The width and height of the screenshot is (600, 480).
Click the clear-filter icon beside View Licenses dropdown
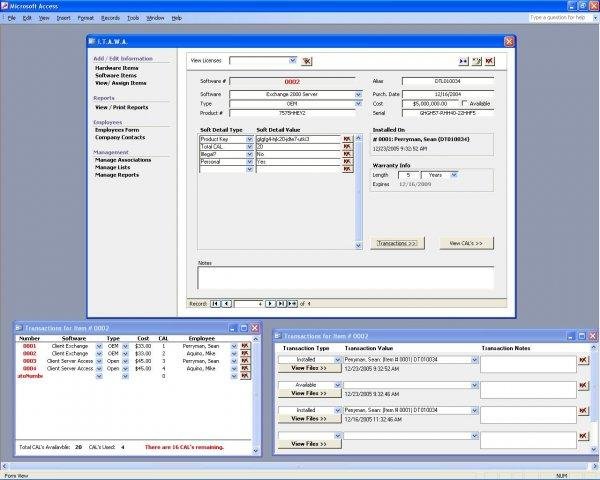(307, 61)
